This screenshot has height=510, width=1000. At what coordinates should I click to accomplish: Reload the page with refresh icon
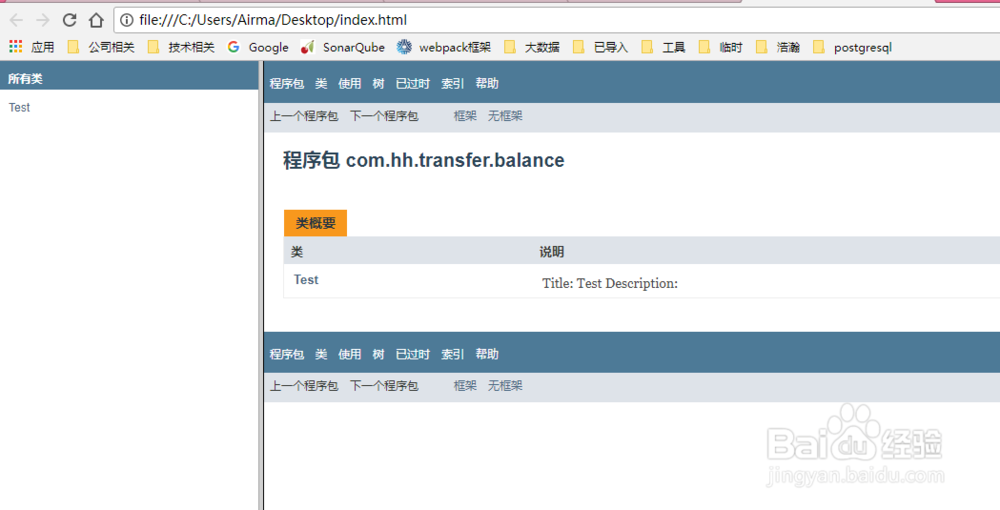tap(70, 20)
